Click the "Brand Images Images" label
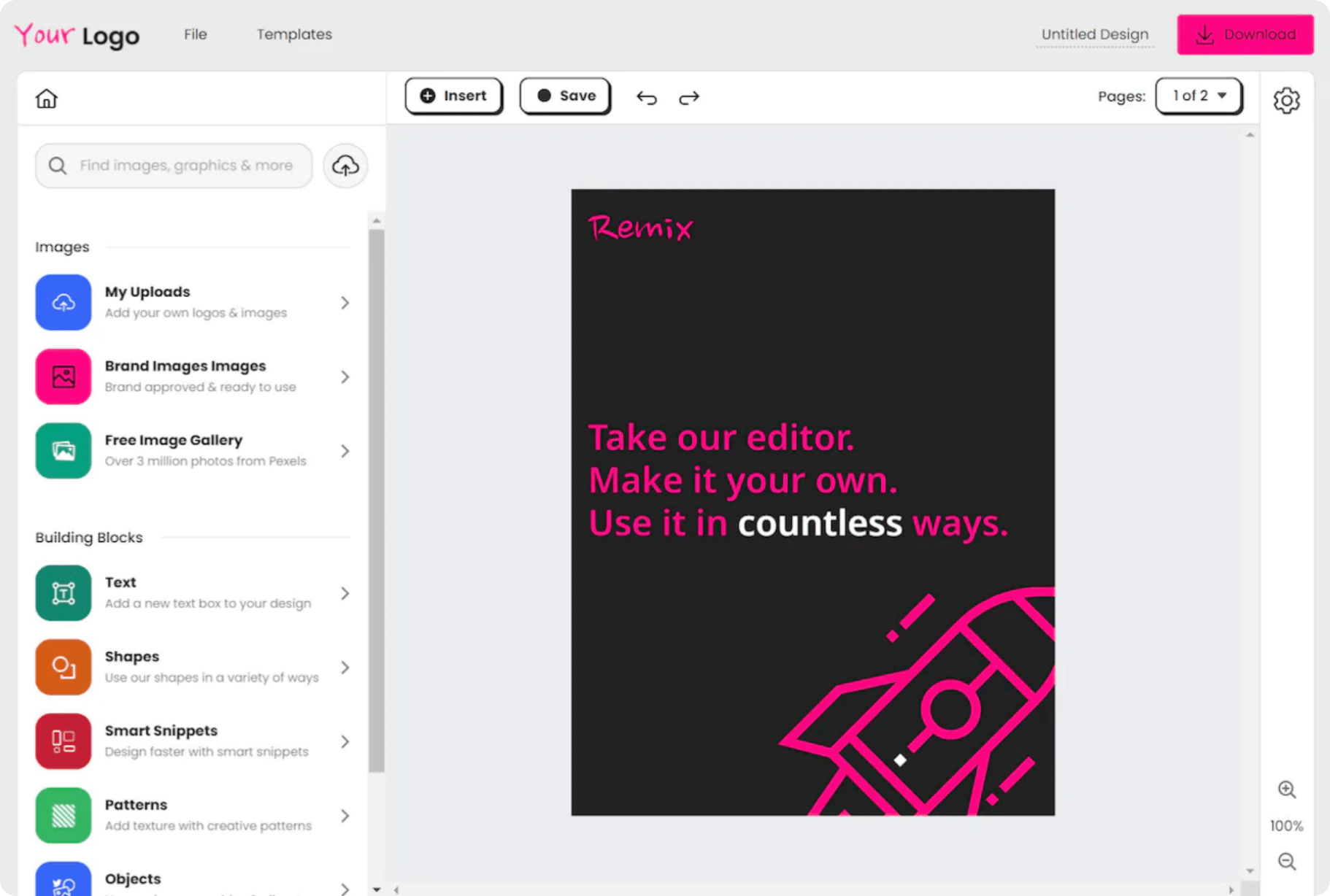The height and width of the screenshot is (896, 1330). tap(185, 366)
